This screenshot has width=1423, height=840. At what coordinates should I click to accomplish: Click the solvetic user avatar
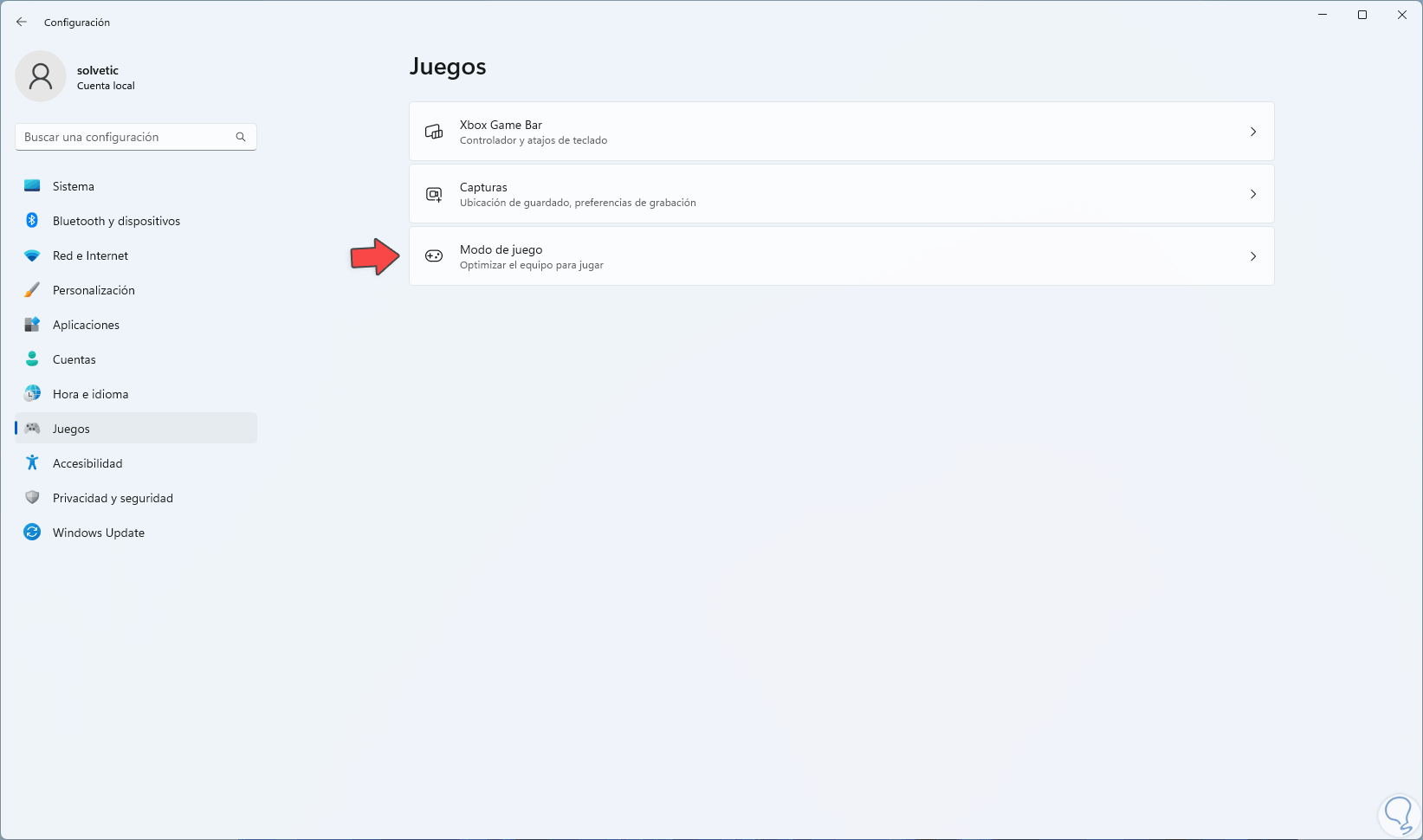tap(41, 76)
